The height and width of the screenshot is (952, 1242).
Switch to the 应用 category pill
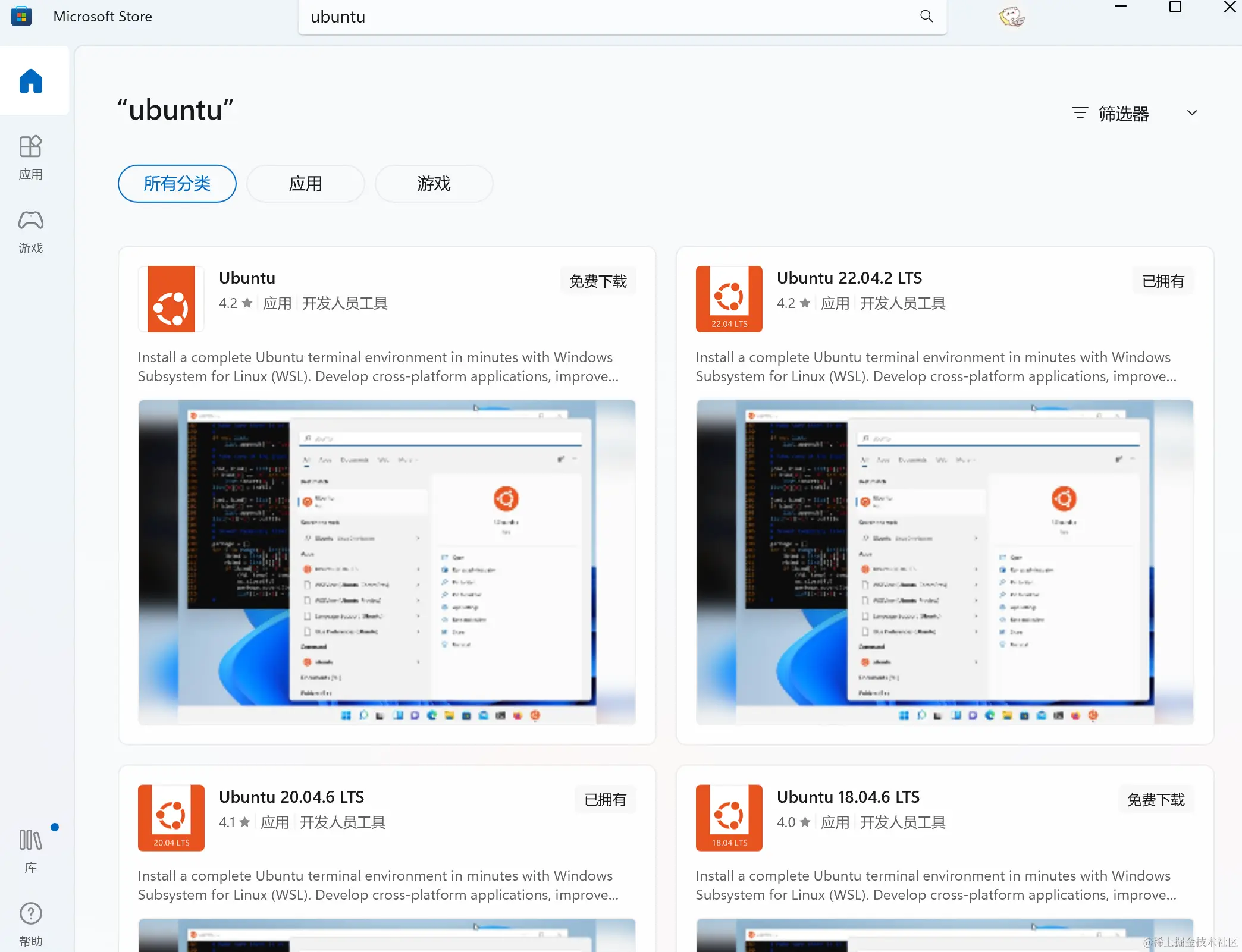(305, 184)
